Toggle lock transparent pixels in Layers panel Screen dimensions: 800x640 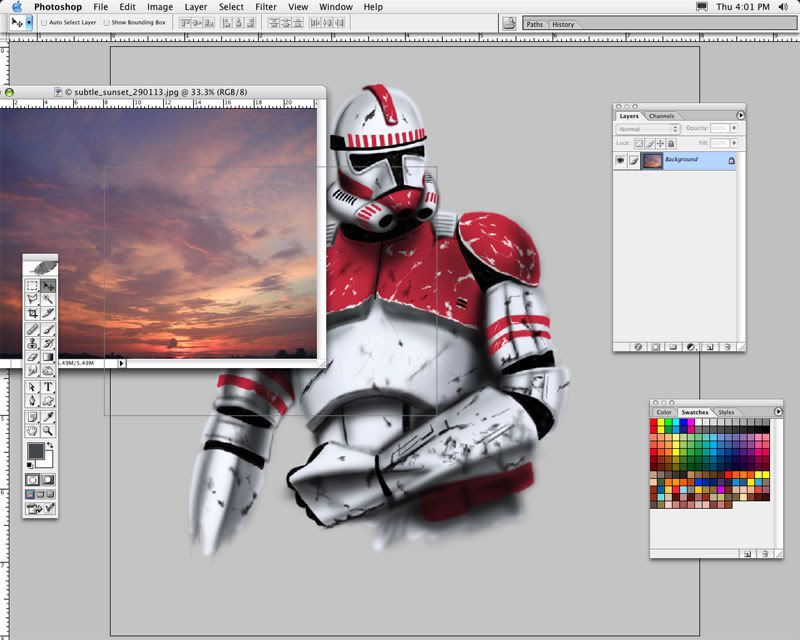[639, 143]
